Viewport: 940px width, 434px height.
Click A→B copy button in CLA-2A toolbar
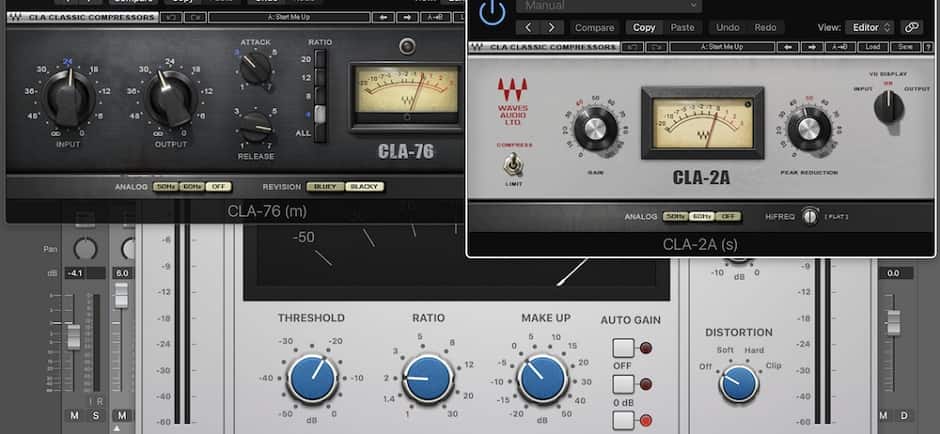click(x=840, y=47)
